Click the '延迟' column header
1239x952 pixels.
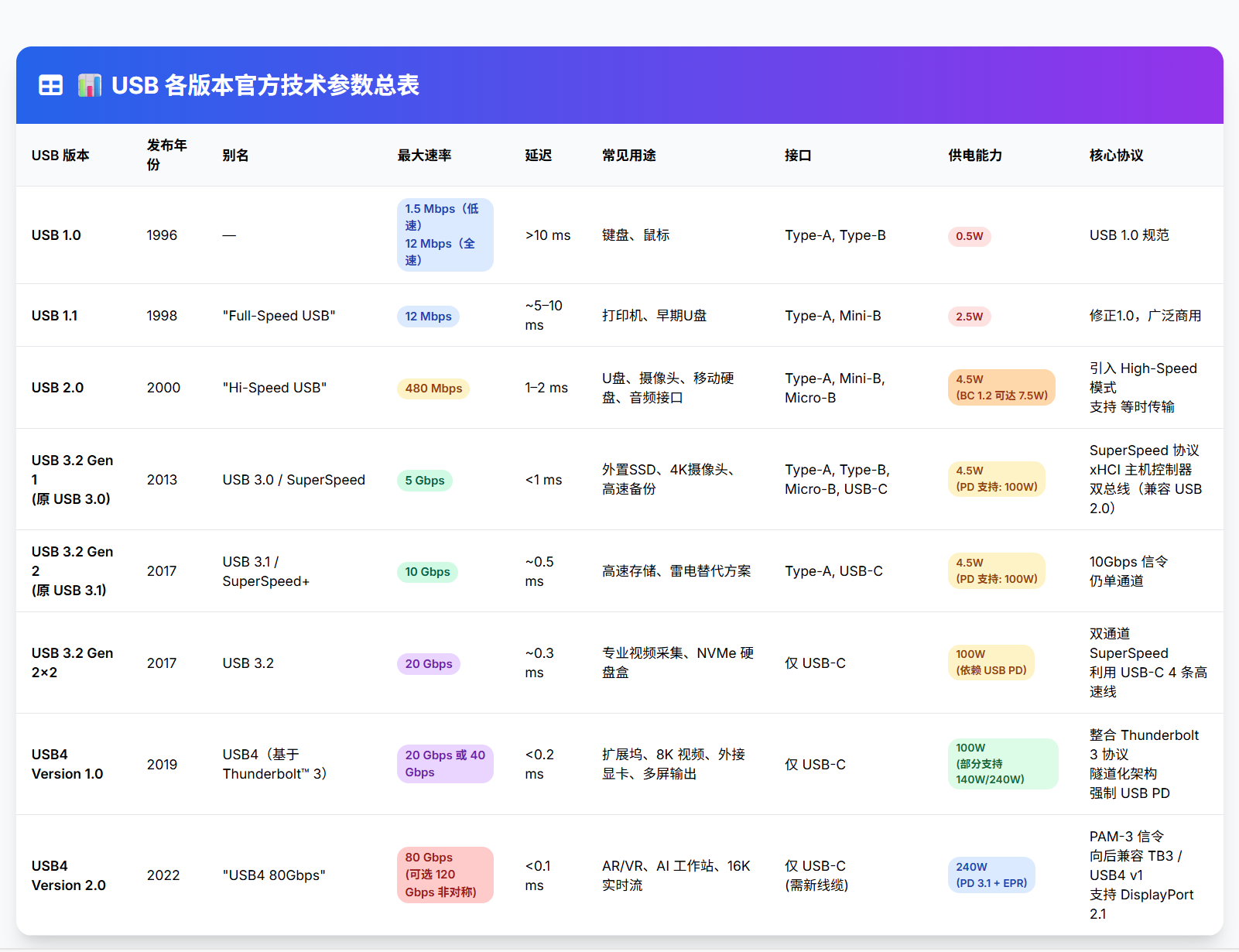(x=539, y=156)
